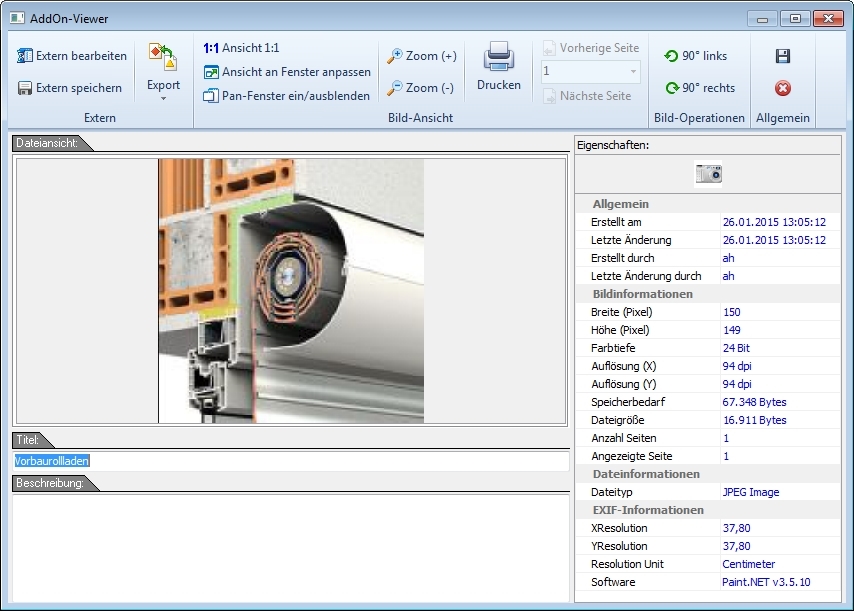The image size is (854, 611).
Task: Select the Beschreibung tab label
Action: tap(50, 483)
